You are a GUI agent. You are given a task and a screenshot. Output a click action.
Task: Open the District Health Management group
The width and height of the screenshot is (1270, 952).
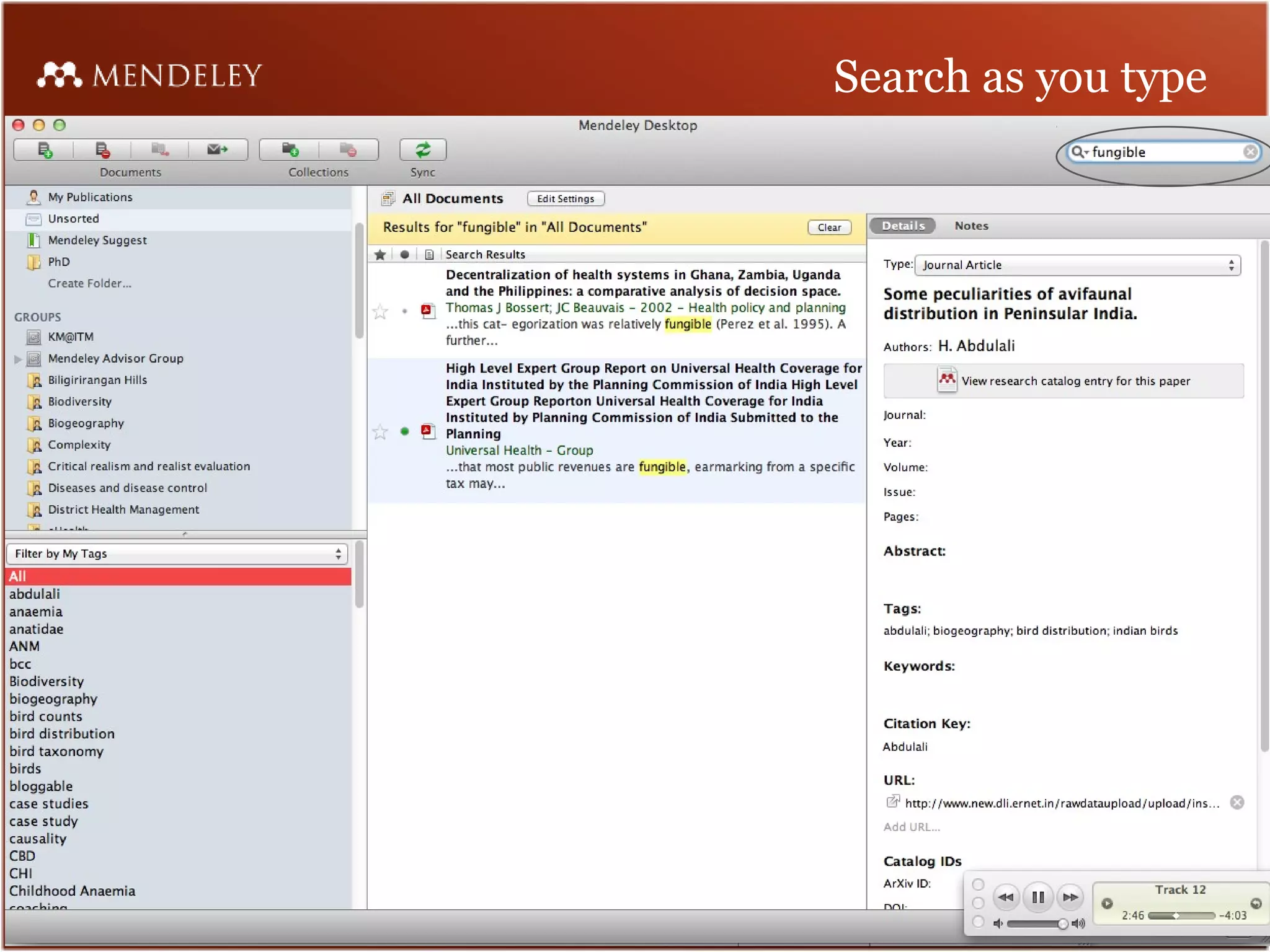(x=123, y=509)
